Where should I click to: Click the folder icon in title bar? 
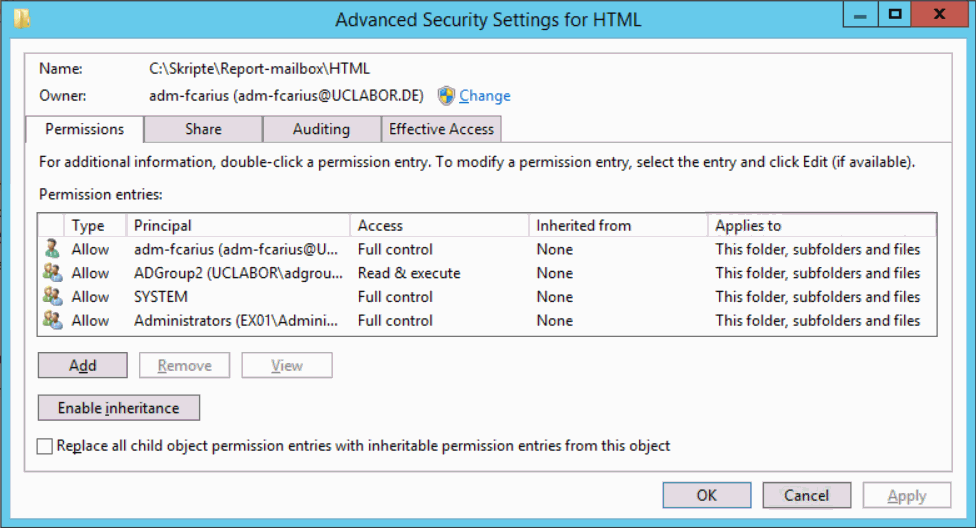22,19
